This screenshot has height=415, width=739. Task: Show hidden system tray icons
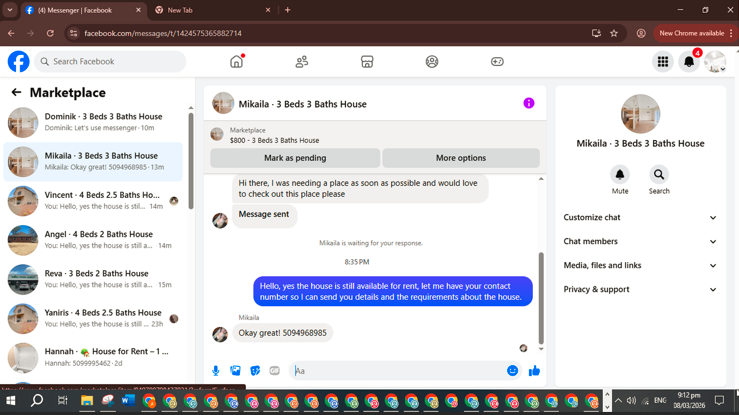618,401
